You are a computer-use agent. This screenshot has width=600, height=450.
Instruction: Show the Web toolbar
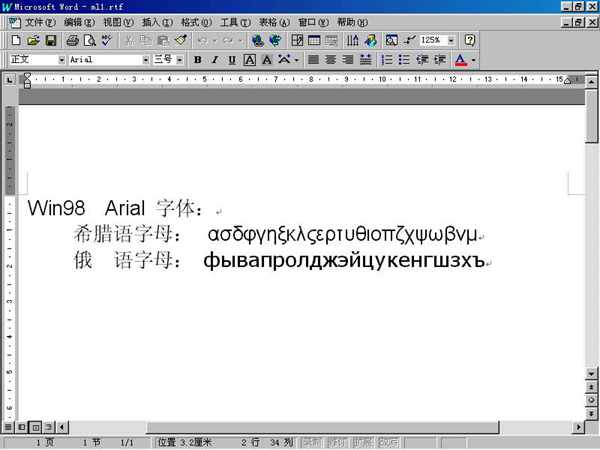tap(275, 40)
